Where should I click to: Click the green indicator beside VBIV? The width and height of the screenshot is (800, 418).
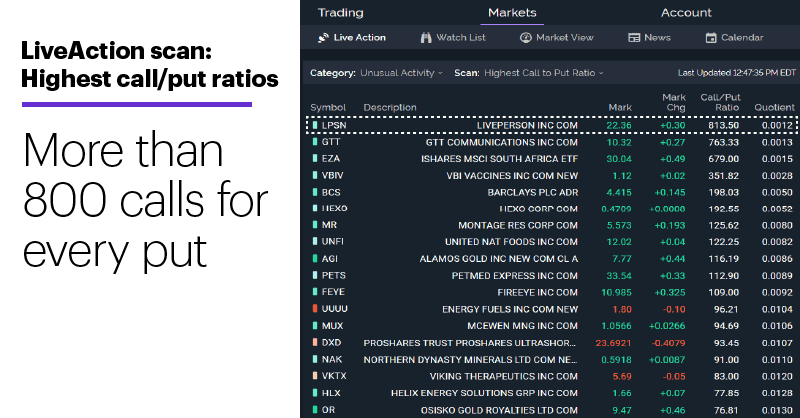click(315, 175)
